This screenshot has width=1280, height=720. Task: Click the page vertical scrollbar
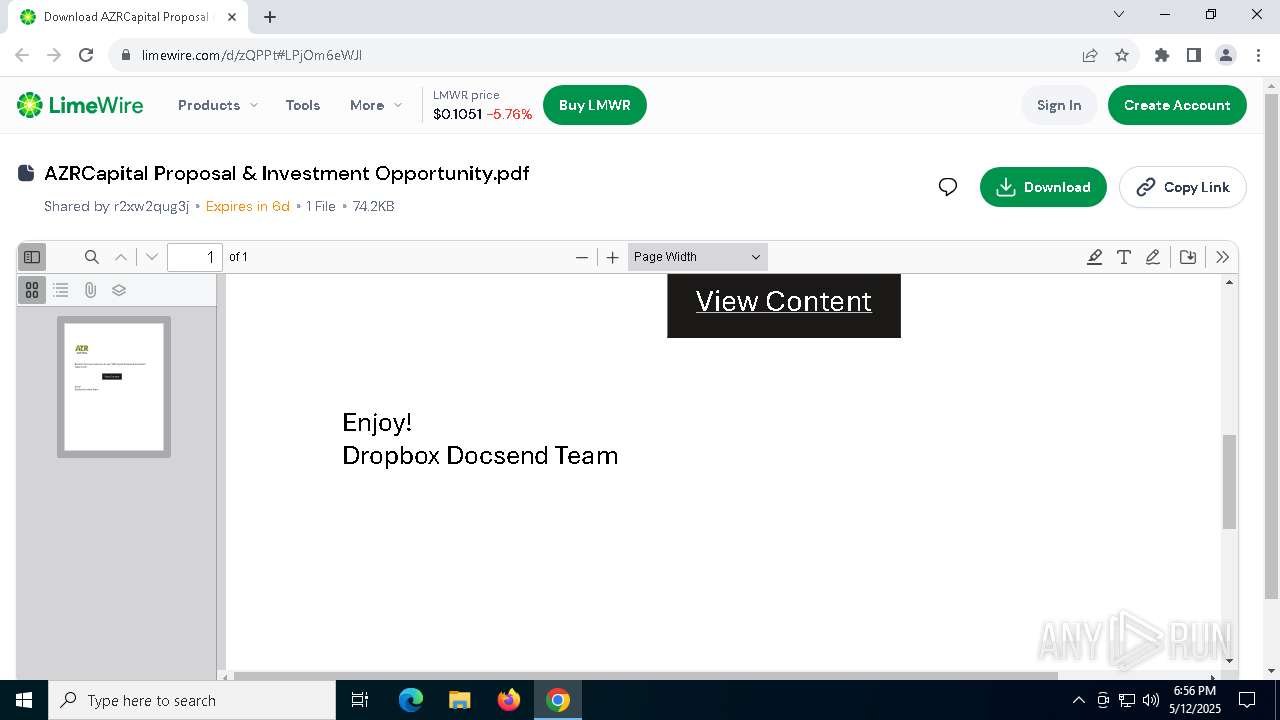coord(1272,347)
